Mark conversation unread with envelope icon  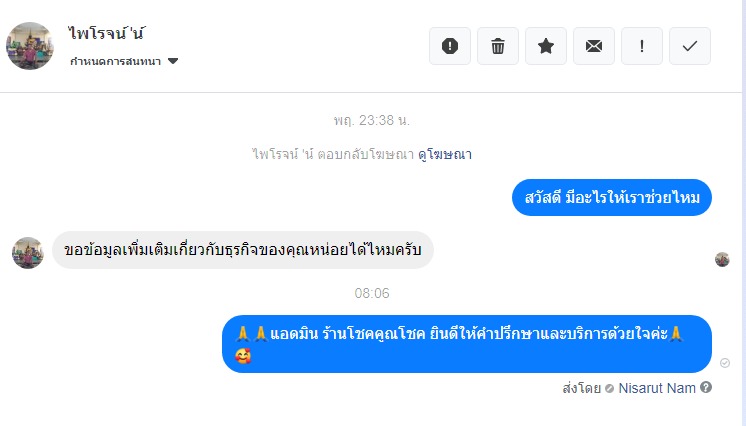point(594,46)
